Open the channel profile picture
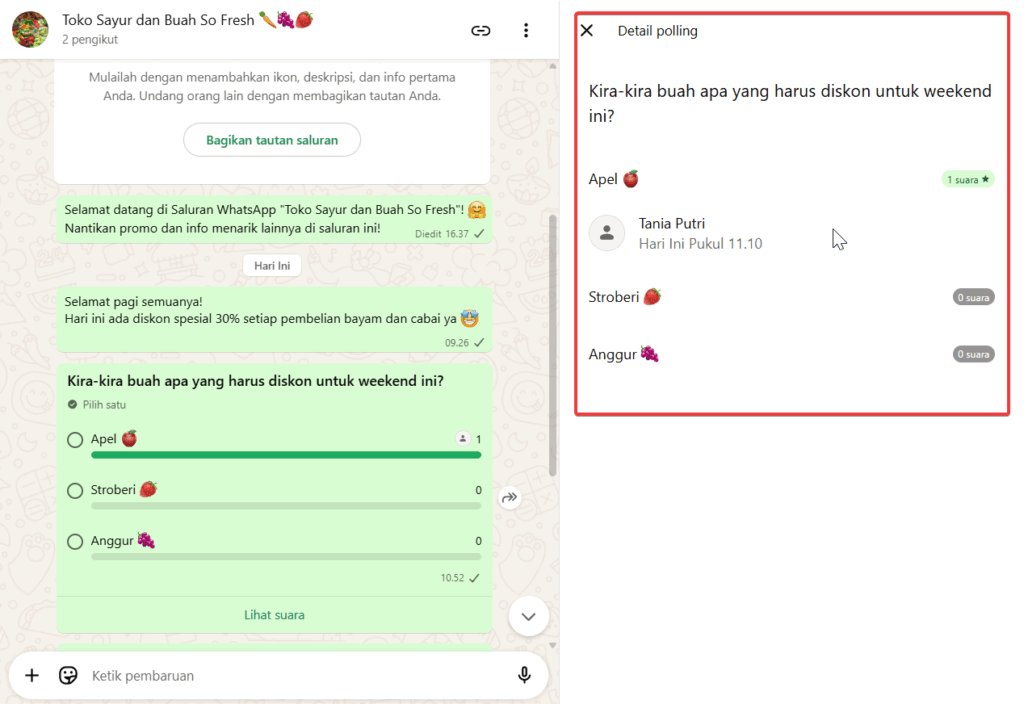Screen dimensions: 1024x704 point(30,30)
